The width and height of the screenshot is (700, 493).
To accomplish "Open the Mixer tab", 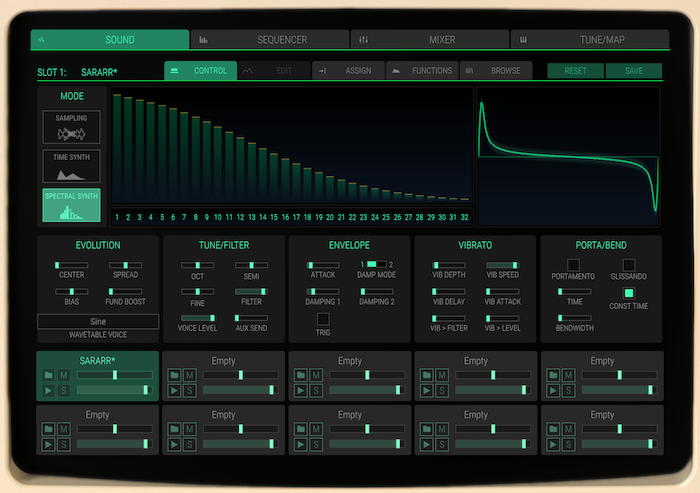I will pos(430,40).
